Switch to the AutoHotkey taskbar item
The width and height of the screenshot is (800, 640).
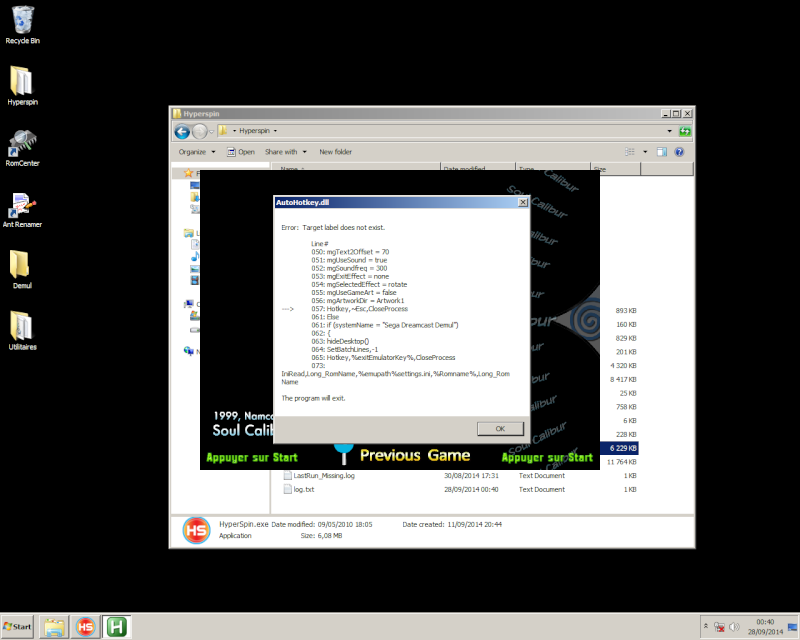(116, 627)
